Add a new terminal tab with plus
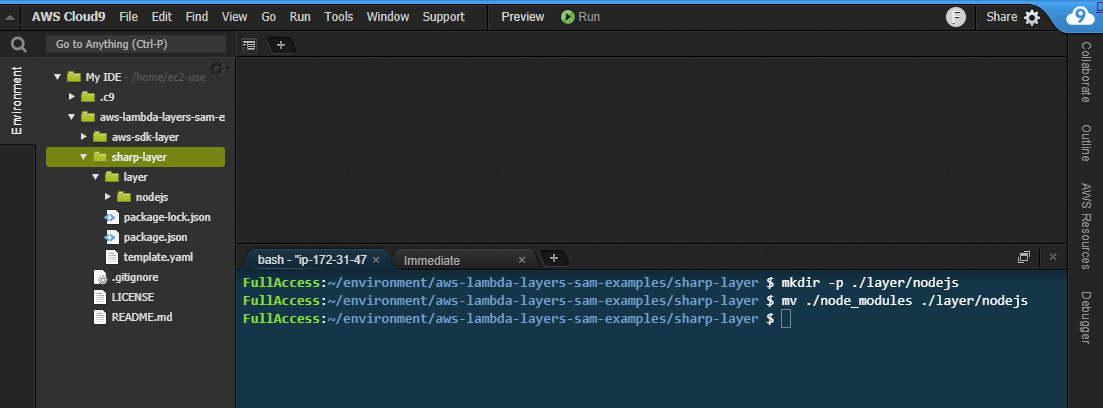Screen dimensions: 1103x408 554,258
